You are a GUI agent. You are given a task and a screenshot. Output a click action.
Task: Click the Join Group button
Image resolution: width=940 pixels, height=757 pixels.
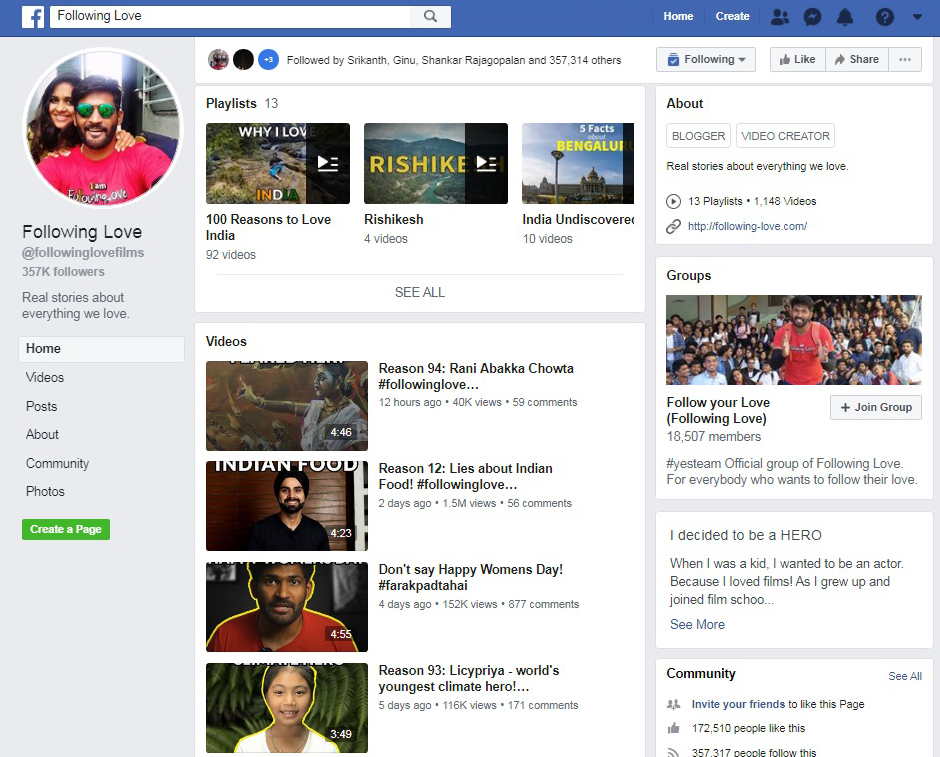pyautogui.click(x=876, y=408)
